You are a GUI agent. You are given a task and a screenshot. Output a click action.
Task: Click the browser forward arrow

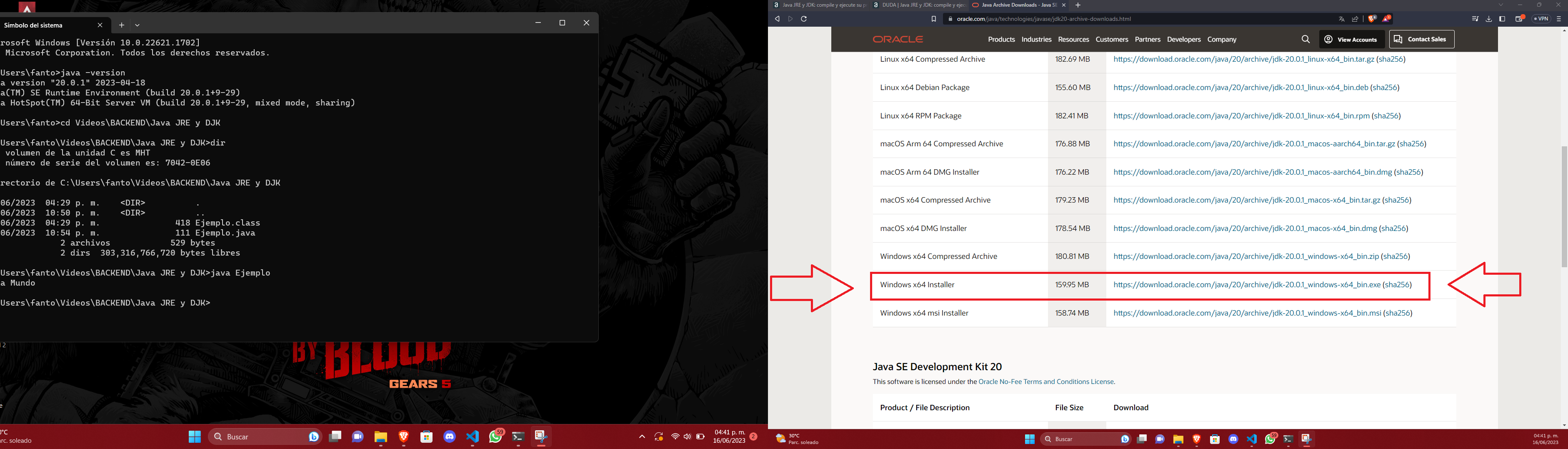point(791,19)
